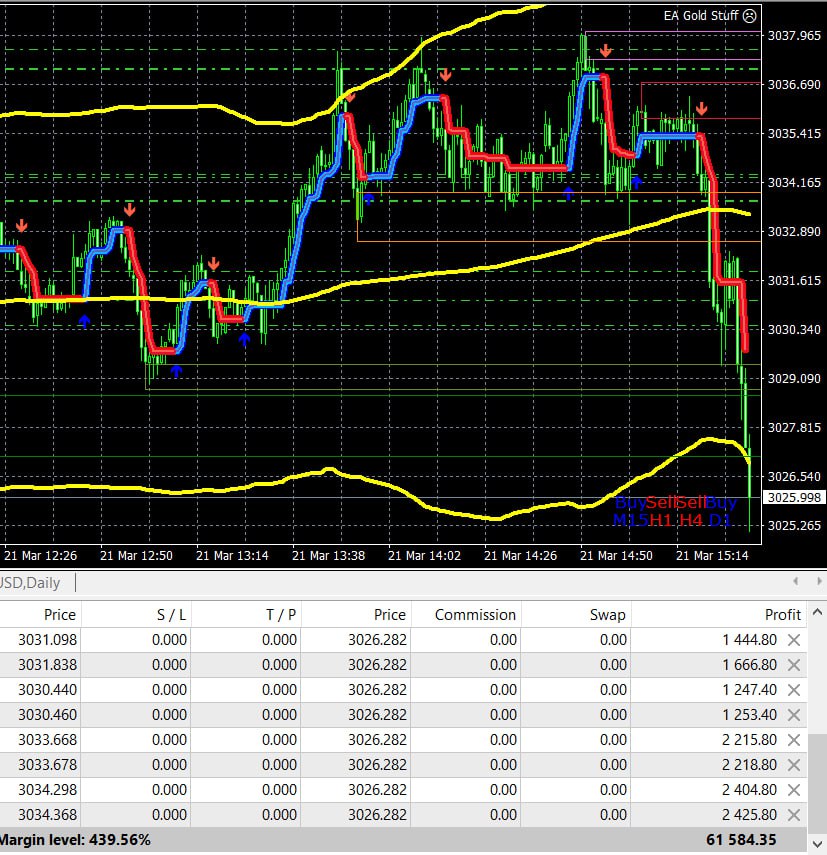Click the down arrow of the trade list scrollbar
Image resolution: width=827 pixels, height=855 pixels.
[817, 844]
